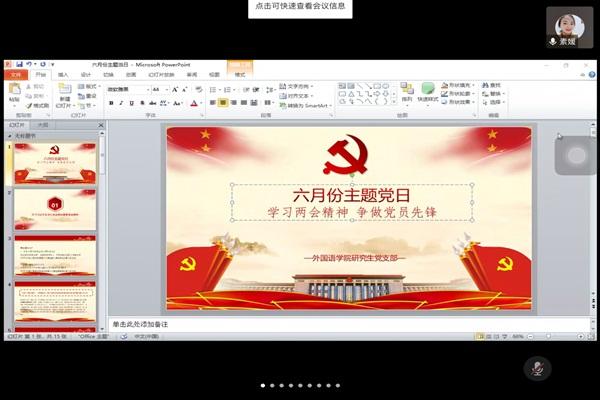Toggle Underline formatting

132,103
